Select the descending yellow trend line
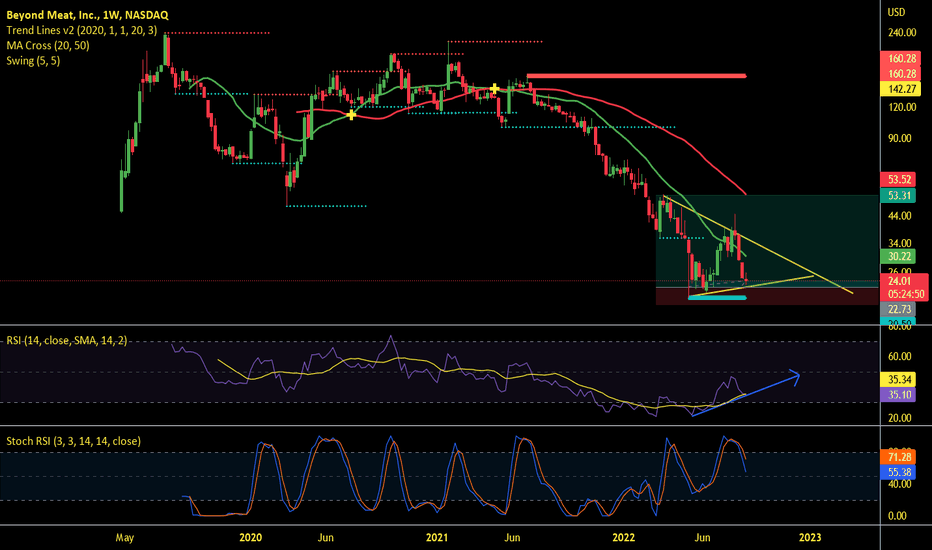 pyautogui.click(x=758, y=244)
